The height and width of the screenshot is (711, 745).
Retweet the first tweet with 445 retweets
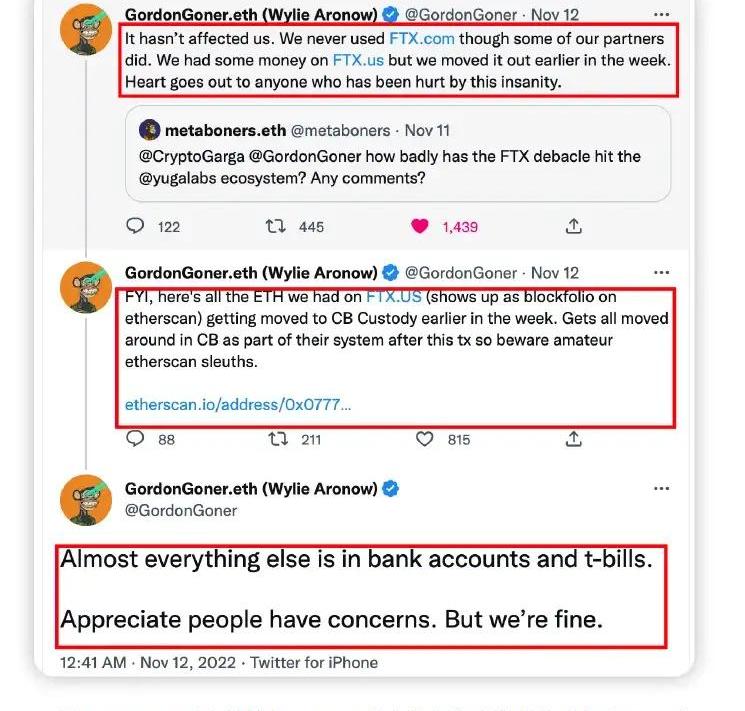pos(276,227)
